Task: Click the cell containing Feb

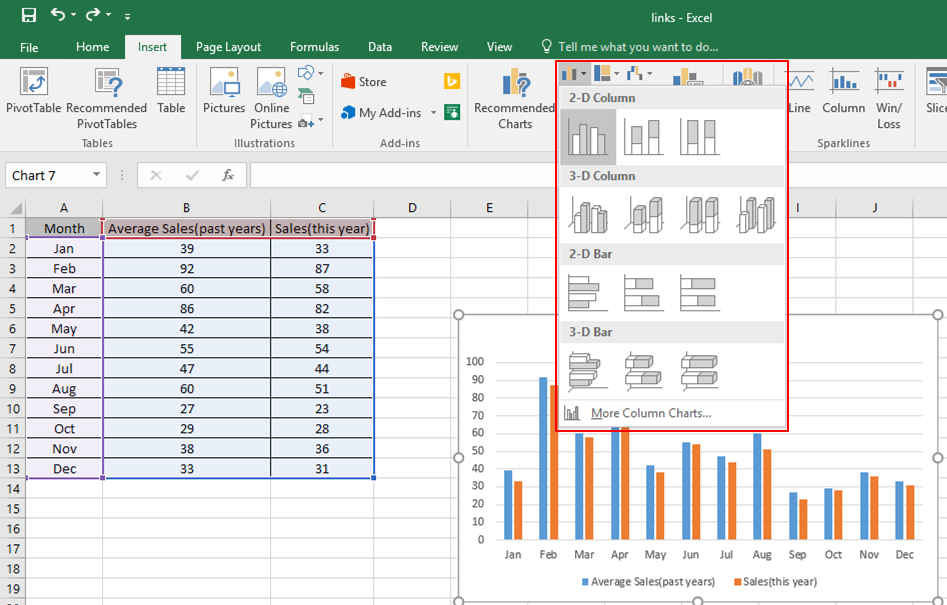Action: [64, 269]
